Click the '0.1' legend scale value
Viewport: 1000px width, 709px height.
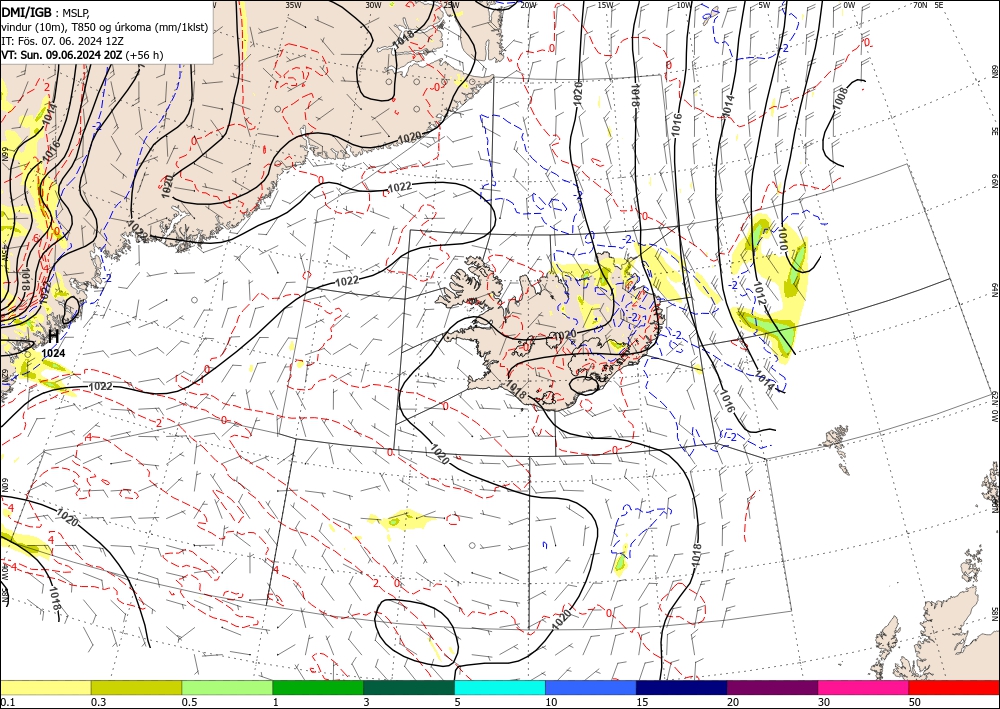click(6, 702)
